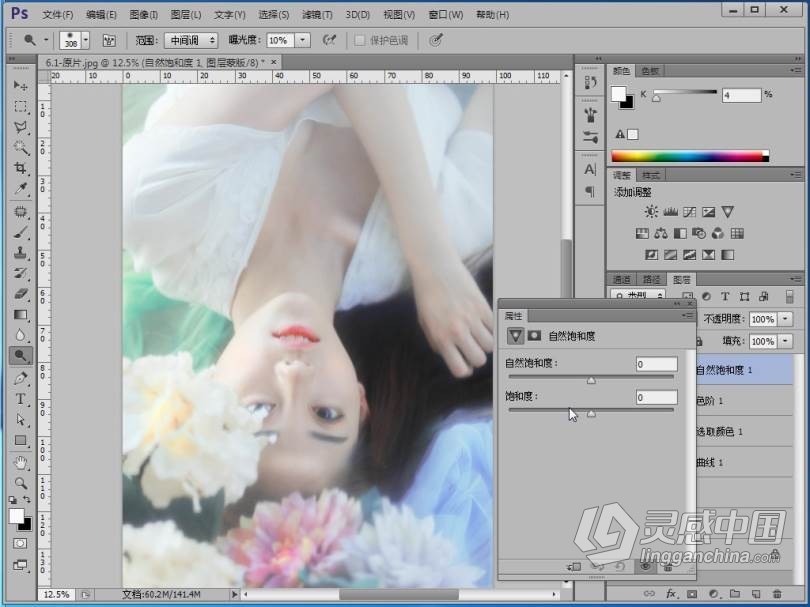This screenshot has width=810, height=607.
Task: Open the collapsed Paragraph panel icon
Action: pyautogui.click(x=590, y=192)
